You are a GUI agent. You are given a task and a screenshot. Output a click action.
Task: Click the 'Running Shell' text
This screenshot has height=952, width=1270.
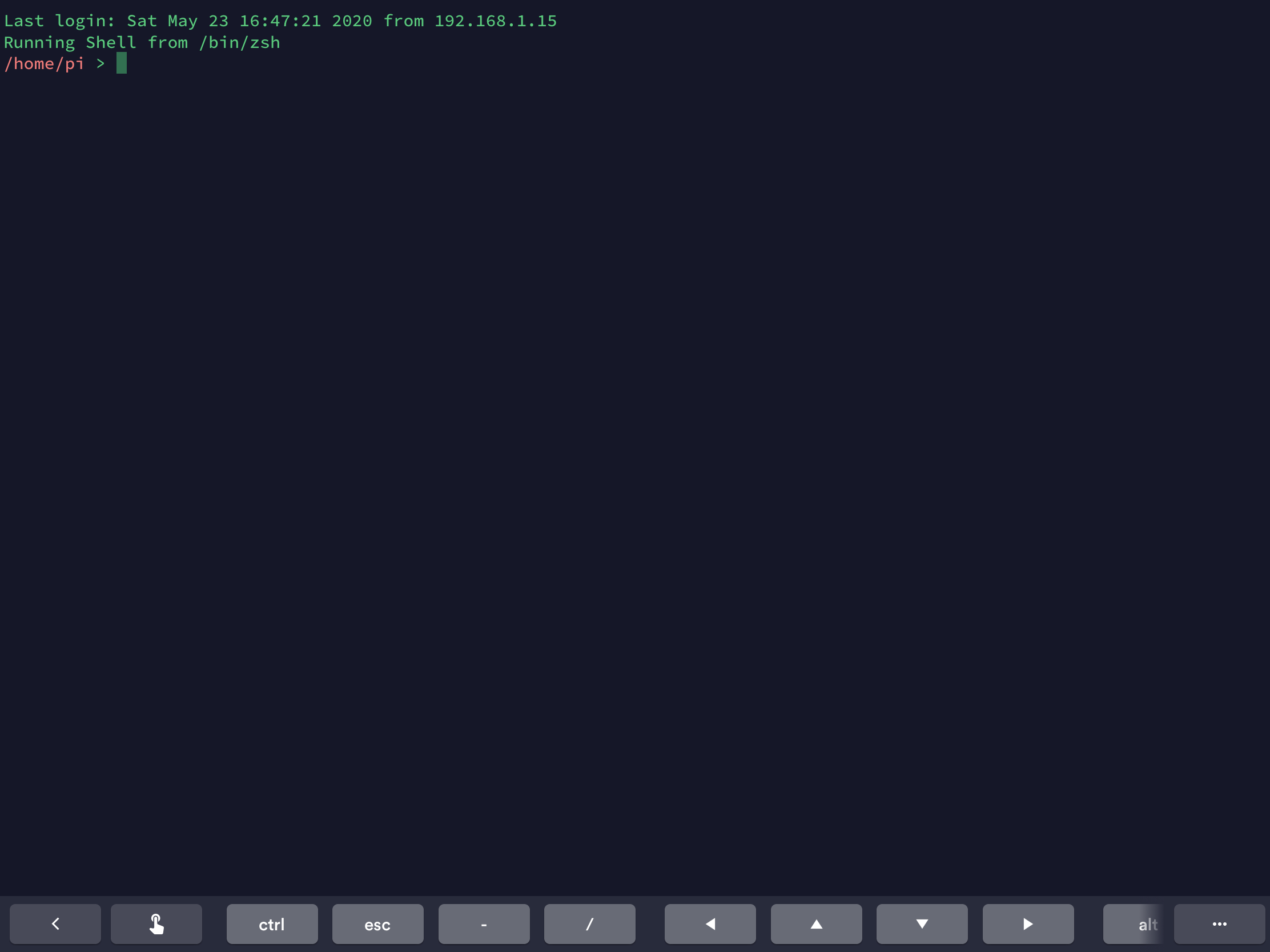(x=70, y=42)
